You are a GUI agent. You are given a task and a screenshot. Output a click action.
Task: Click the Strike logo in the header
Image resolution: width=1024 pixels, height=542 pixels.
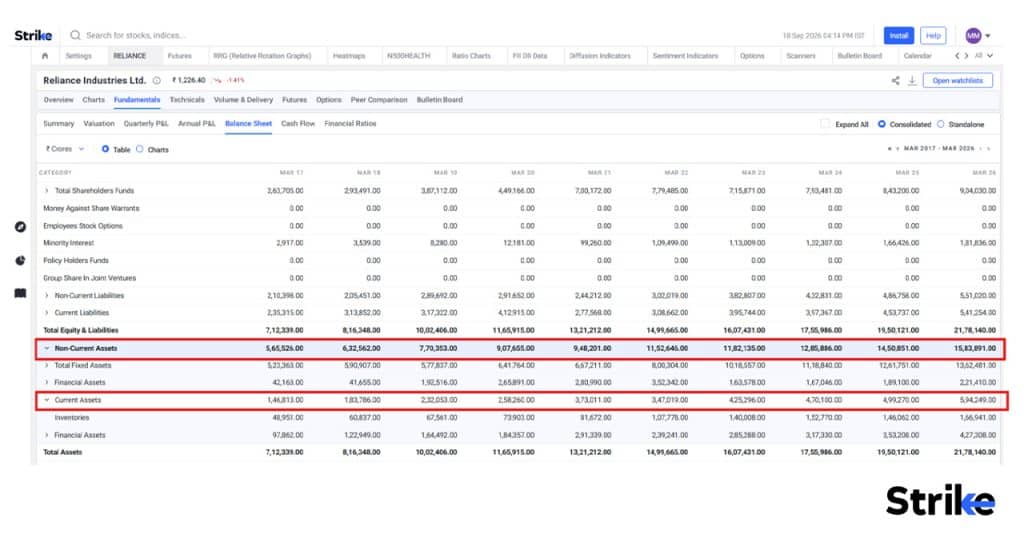click(x=33, y=35)
